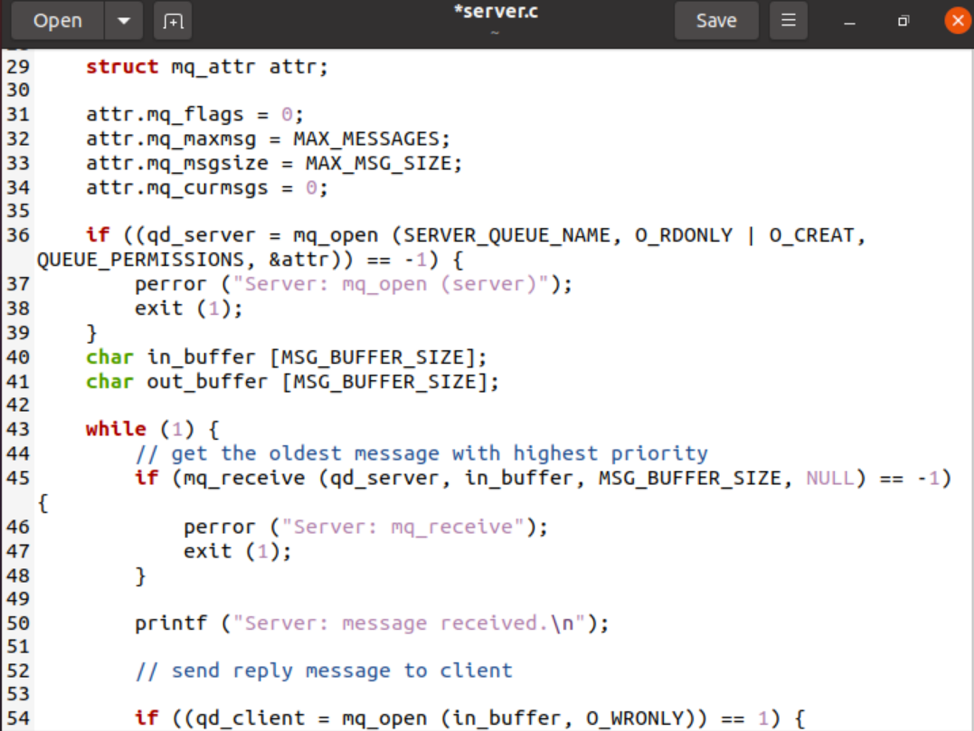
Task: Maximize the gedit window
Action: pyautogui.click(x=903, y=21)
